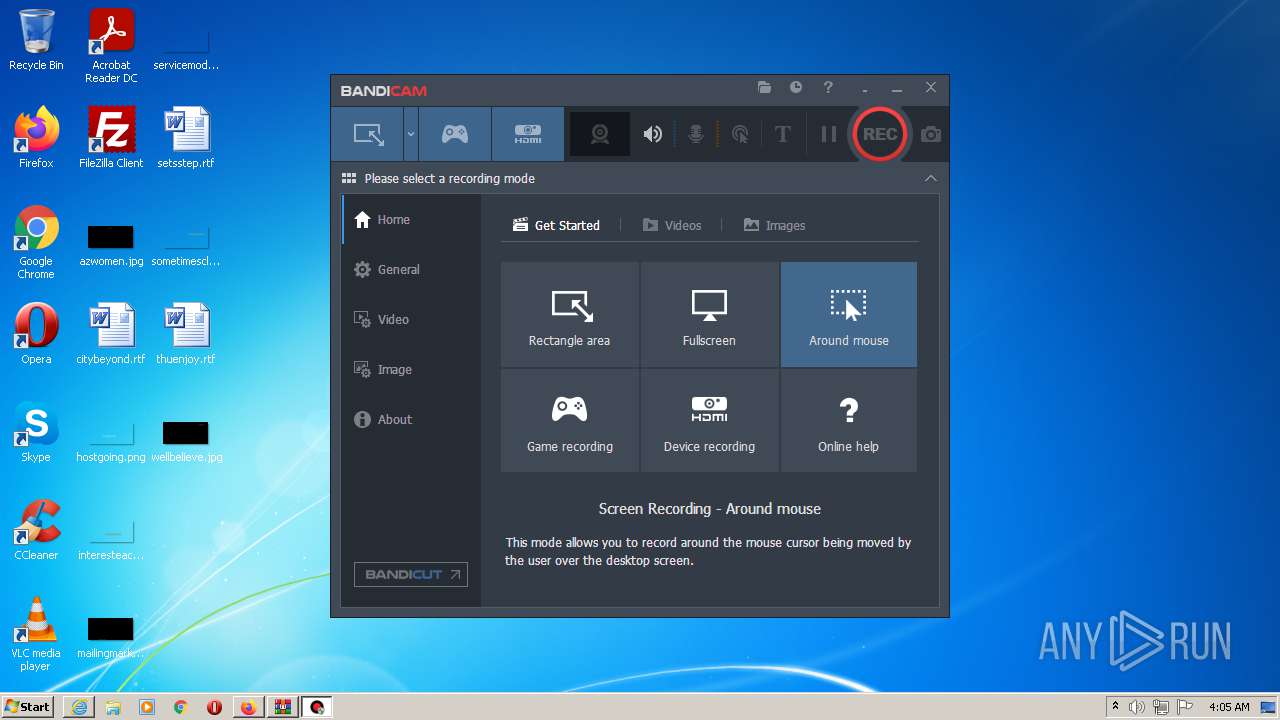Choose the Game recording tile
This screenshot has height=720, width=1280.
[570, 421]
